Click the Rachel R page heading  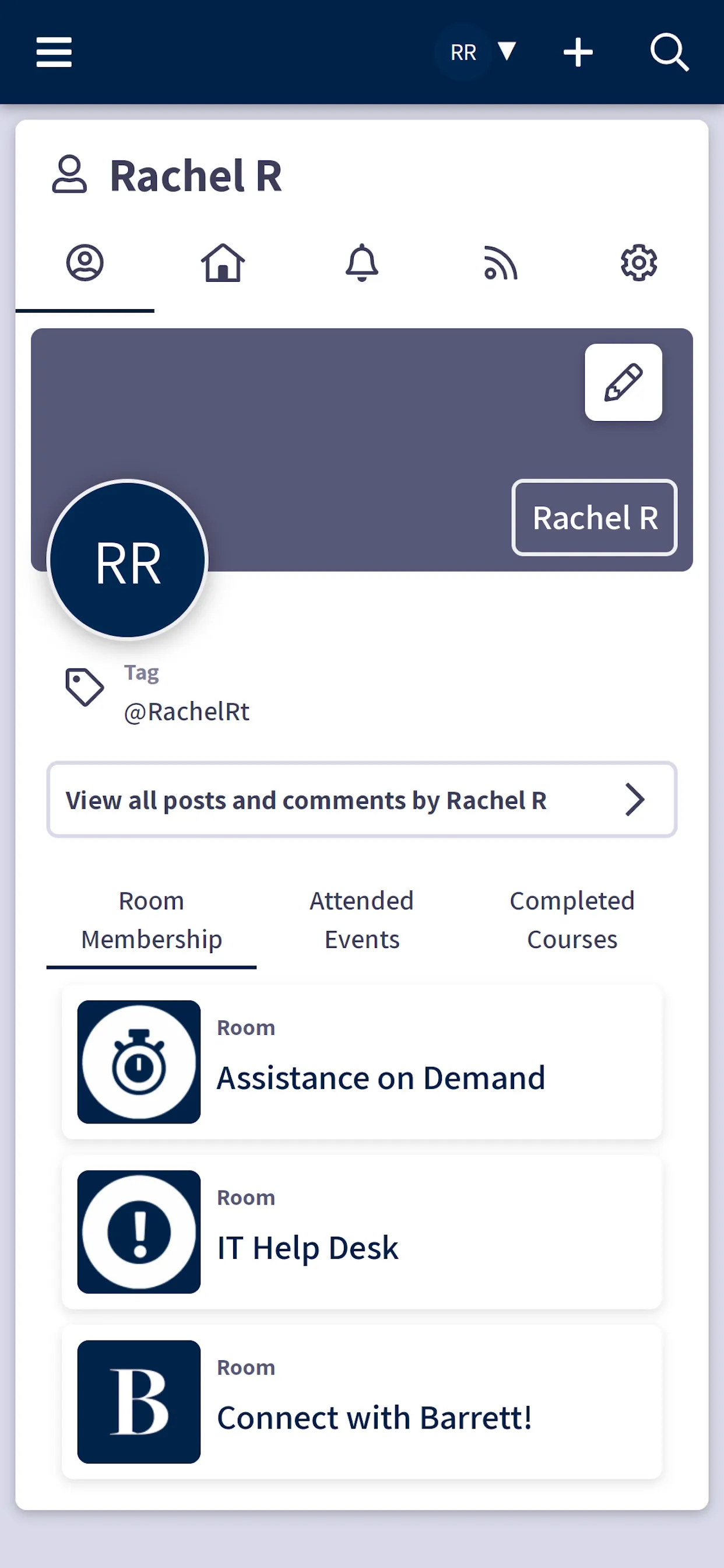196,176
